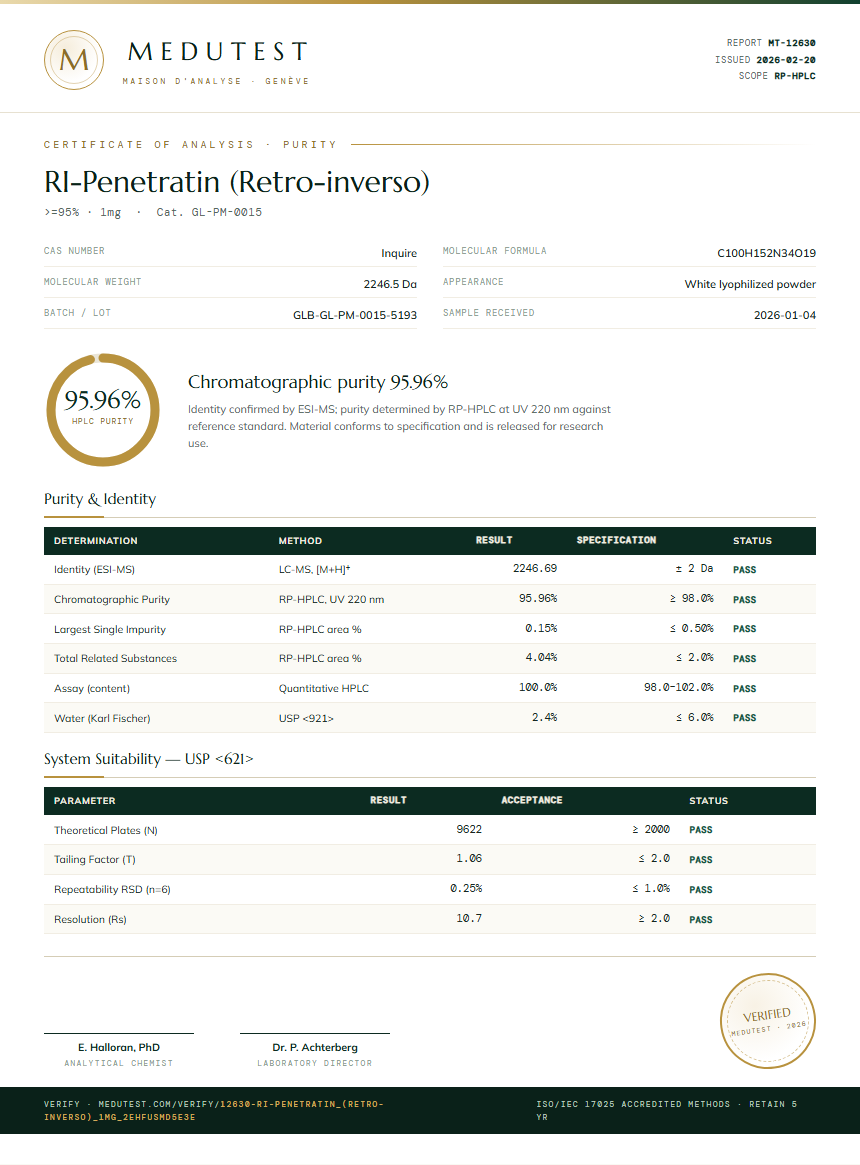Select the molecular formula C100H152N34O19
860x1165 pixels.
pos(766,253)
